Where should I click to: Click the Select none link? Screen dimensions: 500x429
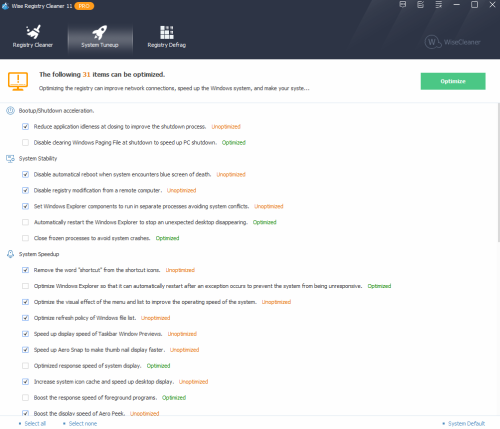tap(83, 424)
